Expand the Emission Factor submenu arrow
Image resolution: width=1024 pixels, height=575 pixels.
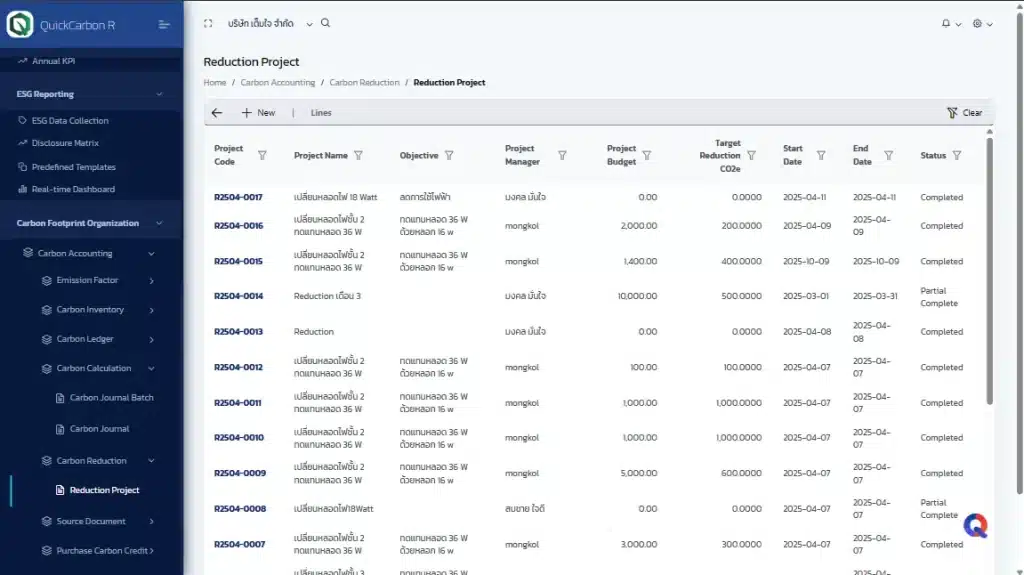(152, 280)
